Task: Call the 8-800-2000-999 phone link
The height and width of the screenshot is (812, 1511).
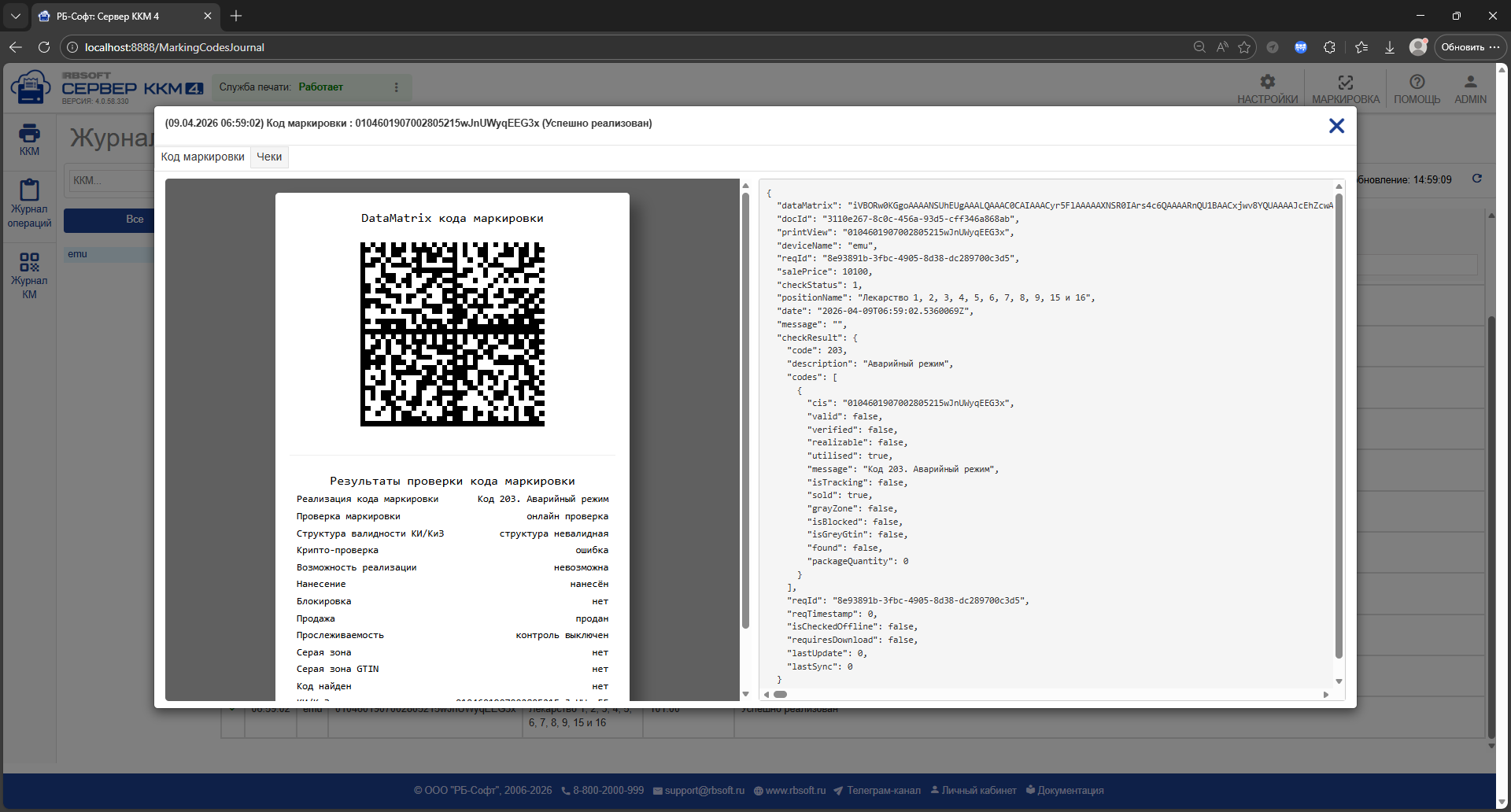Action: coord(603,791)
